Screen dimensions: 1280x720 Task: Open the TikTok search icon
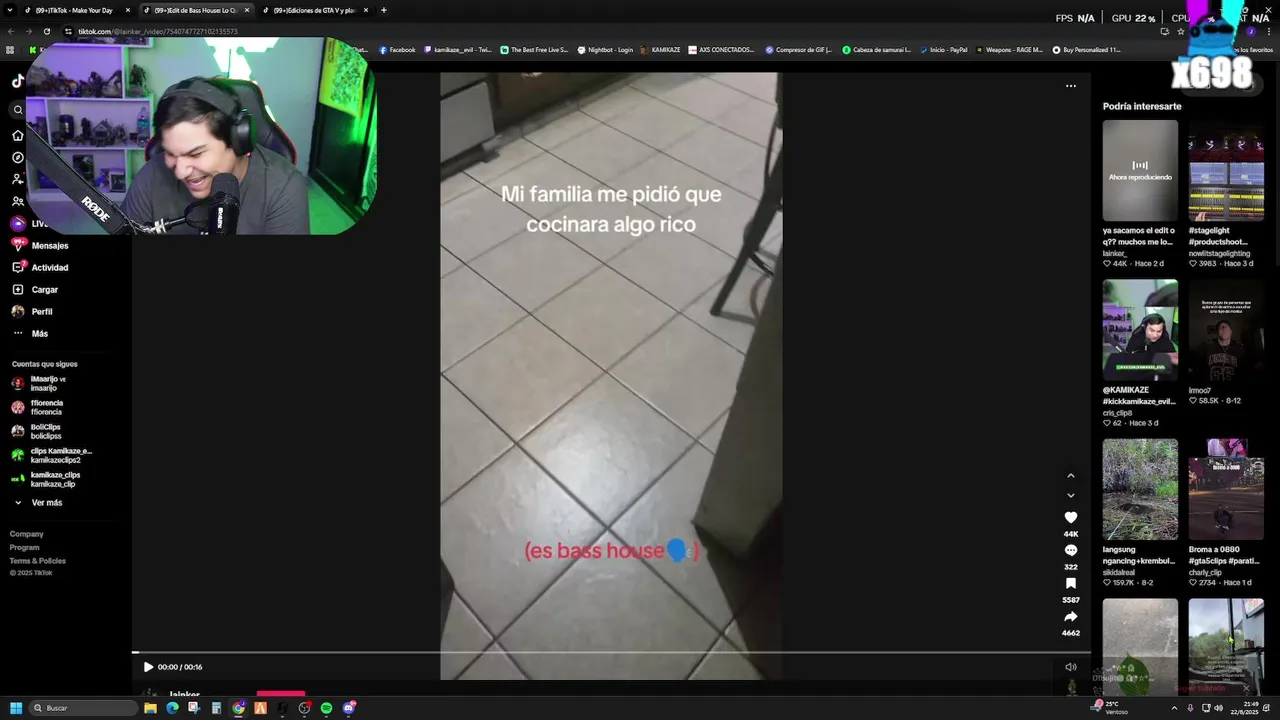17,110
